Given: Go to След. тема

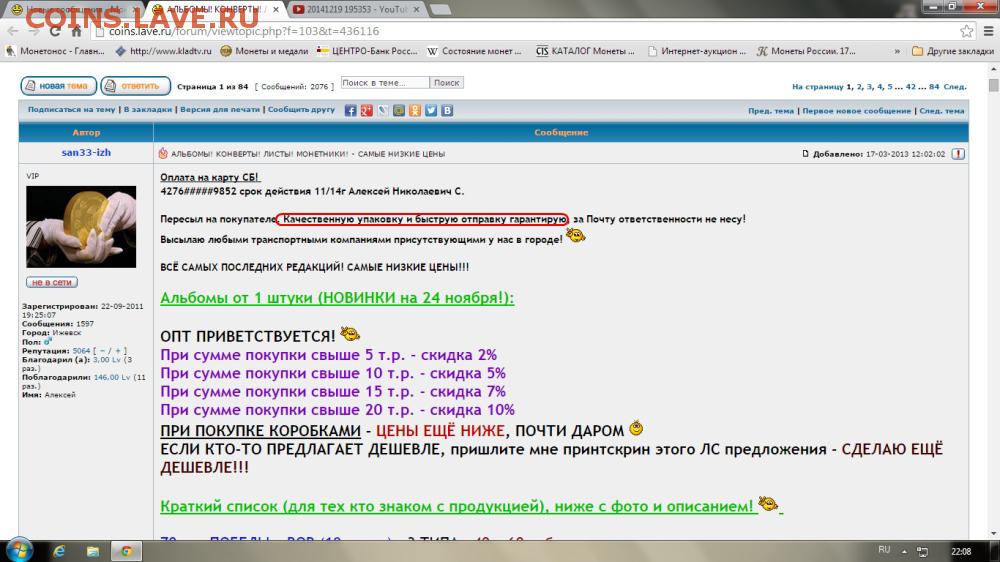Looking at the screenshot, I should coord(941,111).
